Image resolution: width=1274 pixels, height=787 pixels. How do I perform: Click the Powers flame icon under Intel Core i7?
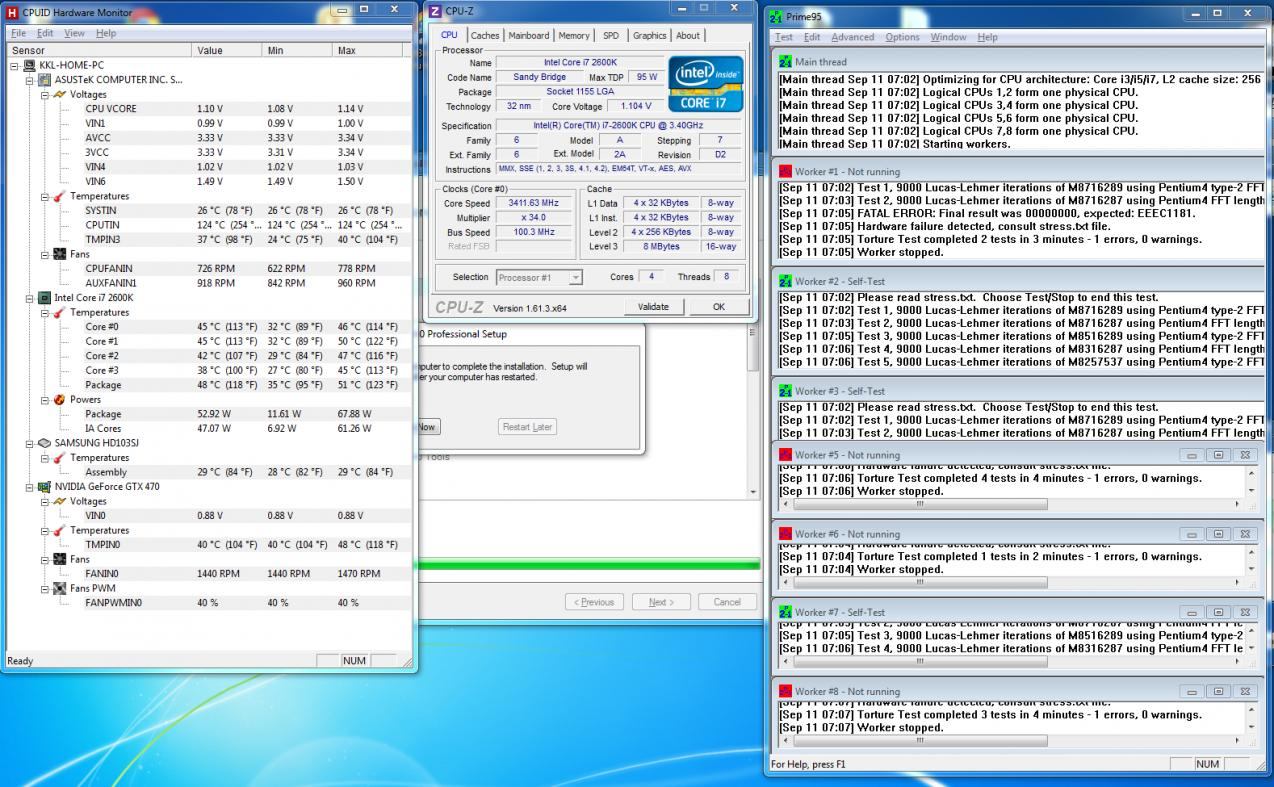[60, 400]
